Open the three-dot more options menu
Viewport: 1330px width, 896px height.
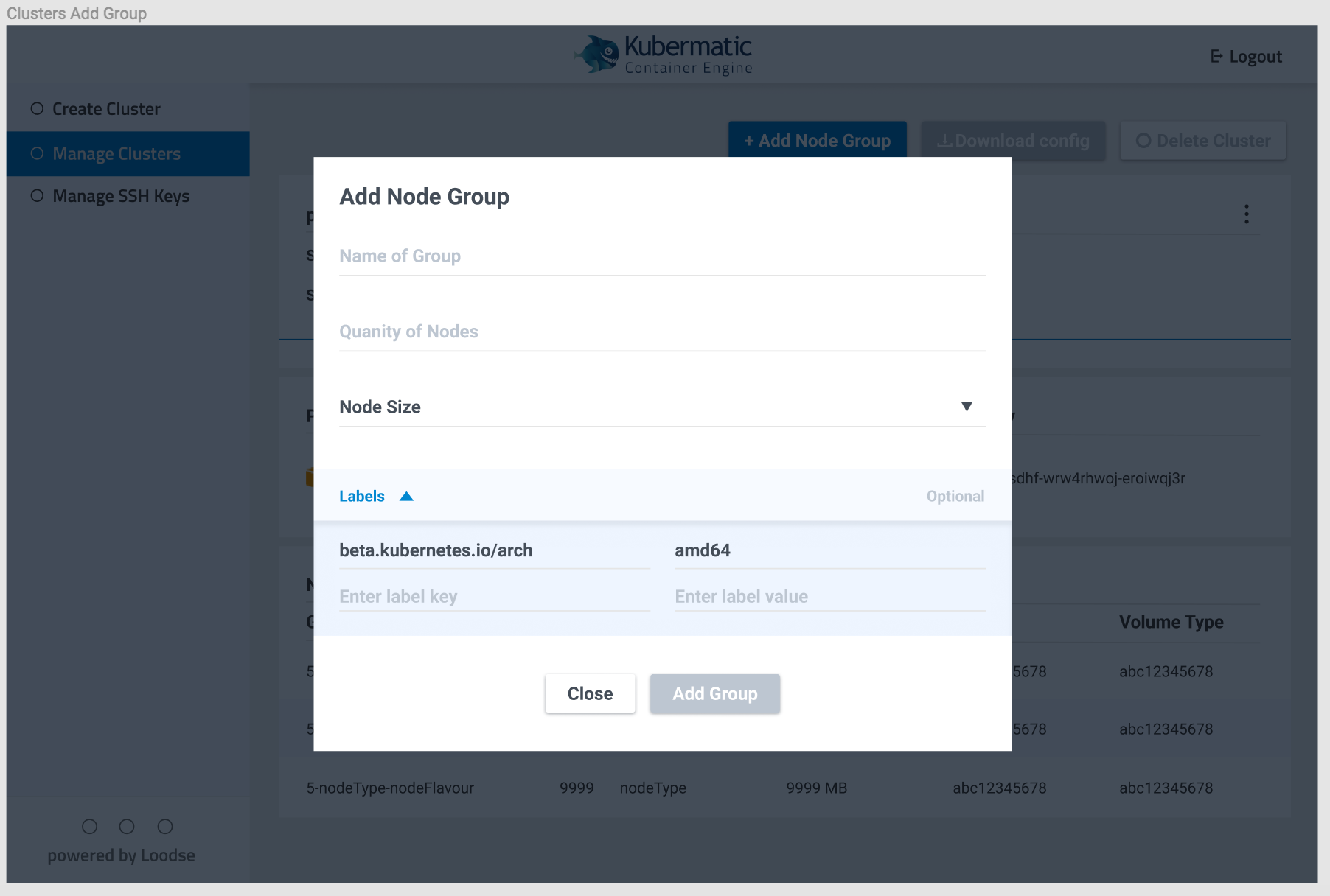coord(1247,214)
